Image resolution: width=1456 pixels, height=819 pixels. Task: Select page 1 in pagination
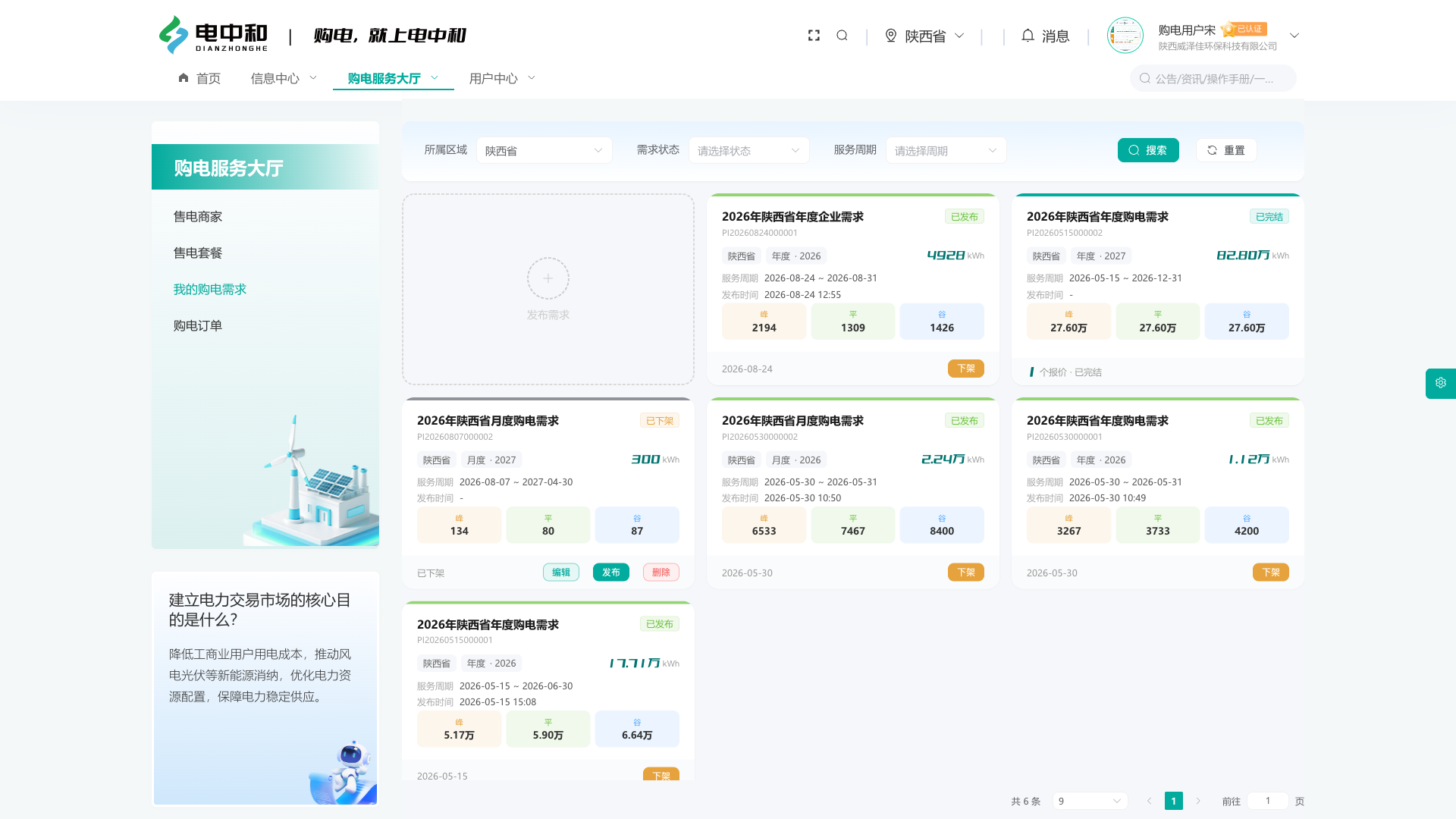[1174, 801]
